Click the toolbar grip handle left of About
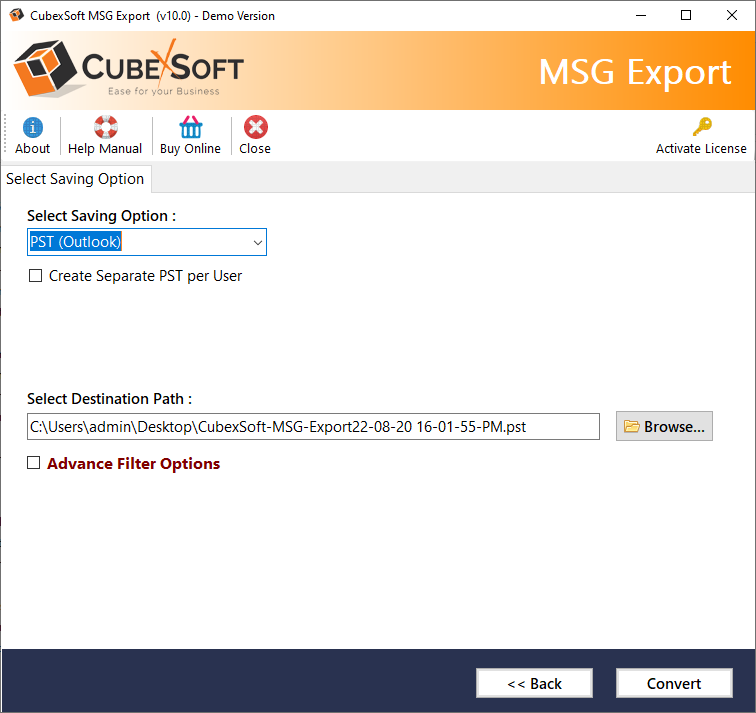Image resolution: width=756 pixels, height=713 pixels. [6, 135]
